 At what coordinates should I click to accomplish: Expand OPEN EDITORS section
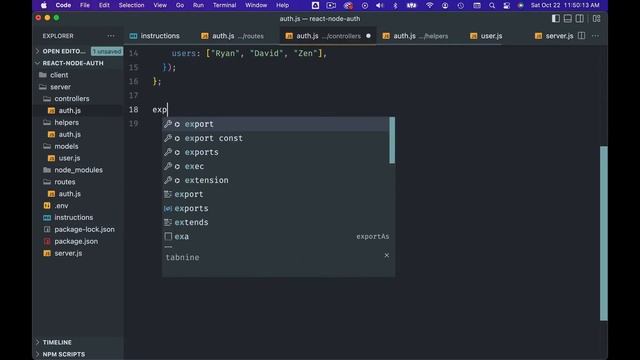pos(64,51)
